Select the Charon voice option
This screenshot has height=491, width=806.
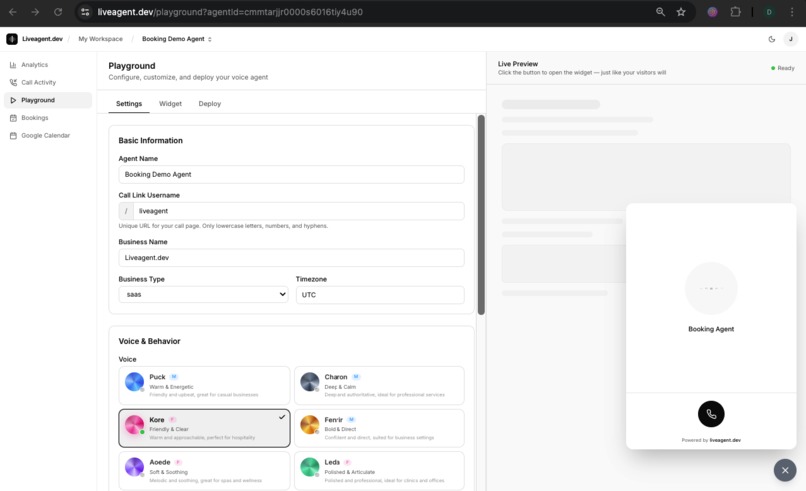pos(379,386)
